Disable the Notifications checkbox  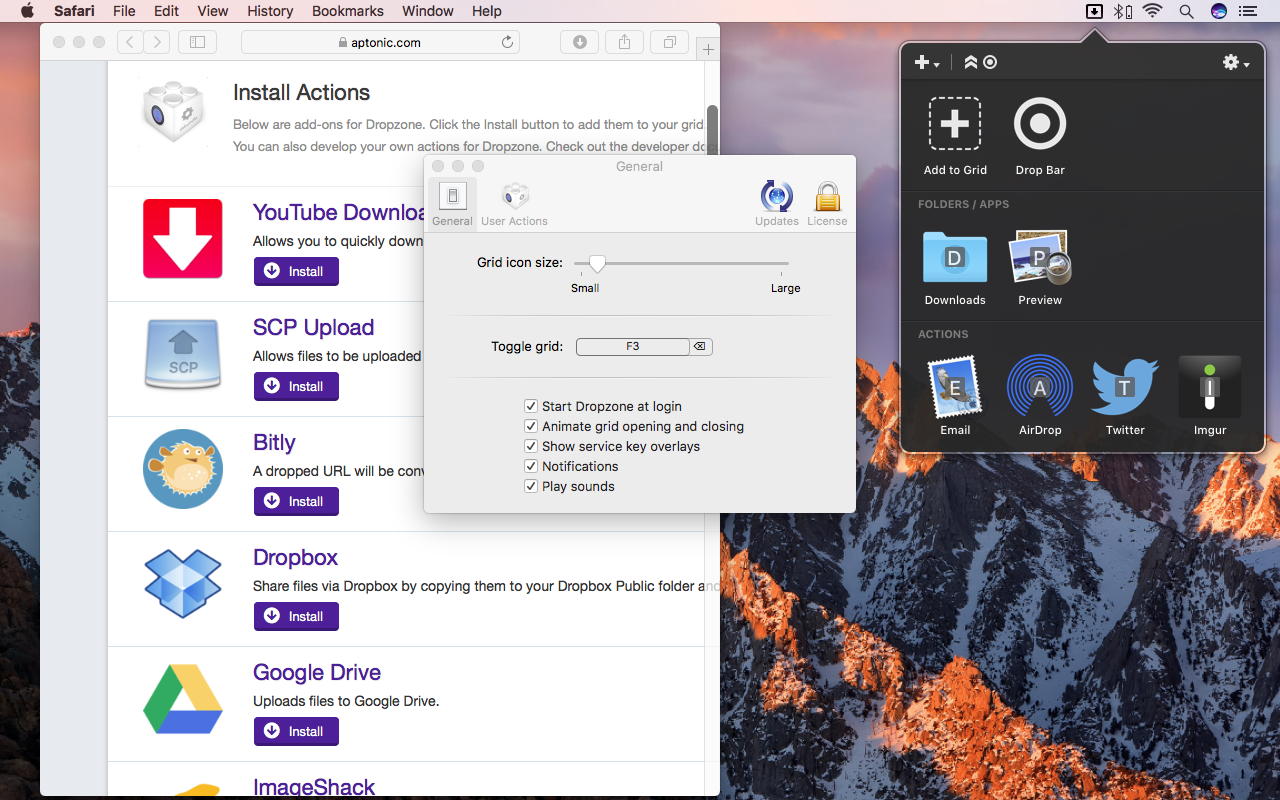[x=531, y=466]
